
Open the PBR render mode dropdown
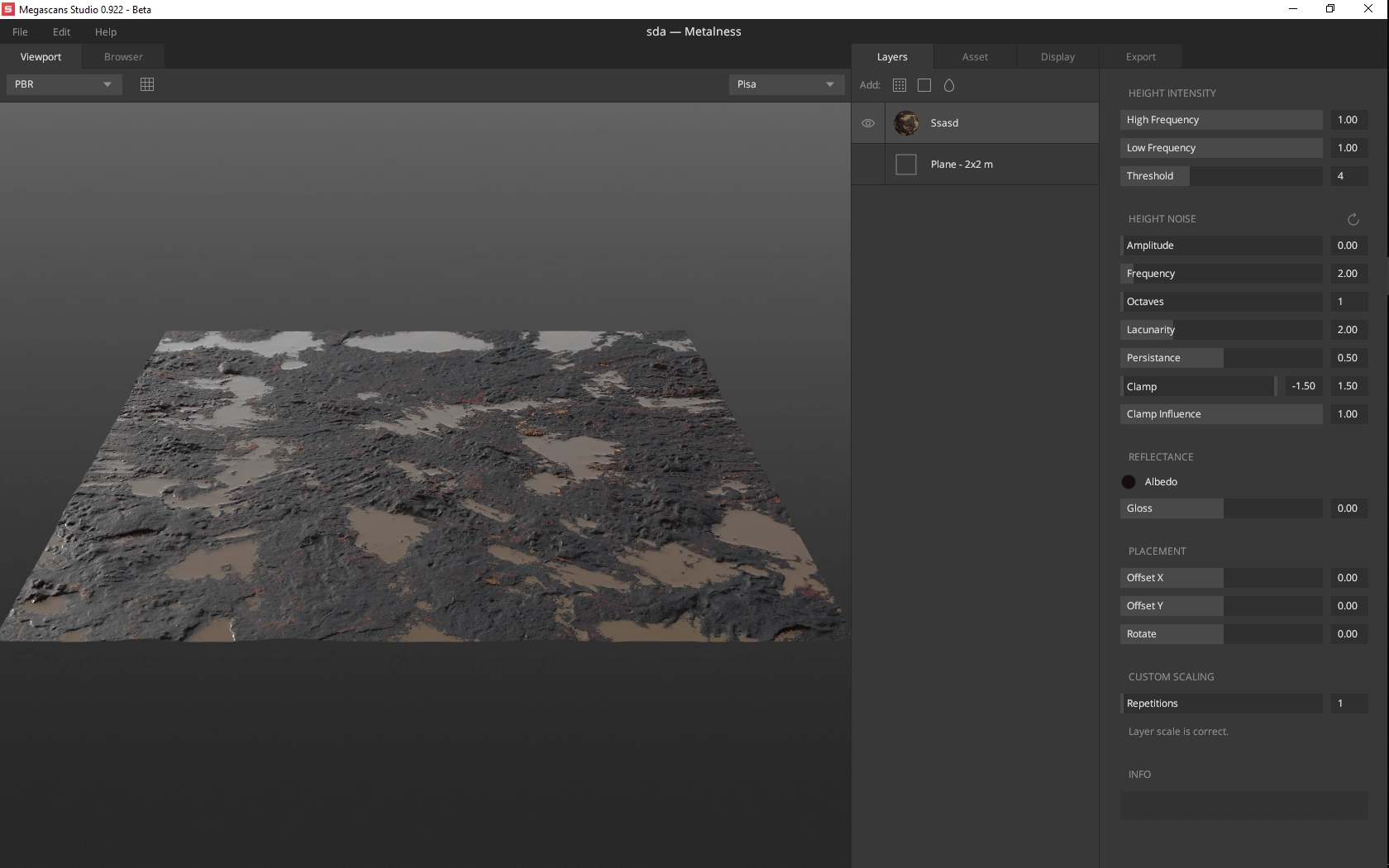pyautogui.click(x=64, y=84)
